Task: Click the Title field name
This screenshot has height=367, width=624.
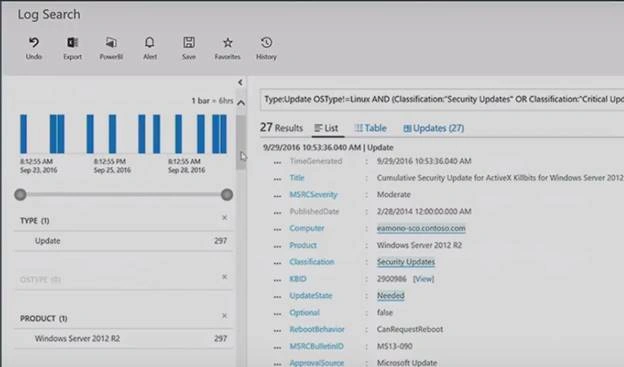Action: 297,178
